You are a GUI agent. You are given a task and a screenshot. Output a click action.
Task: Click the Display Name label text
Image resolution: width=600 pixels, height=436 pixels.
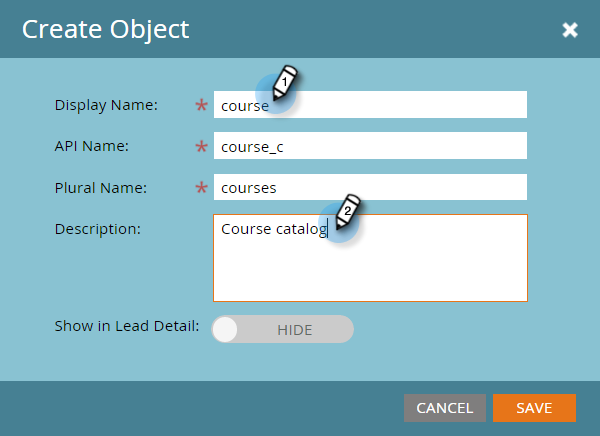107,104
